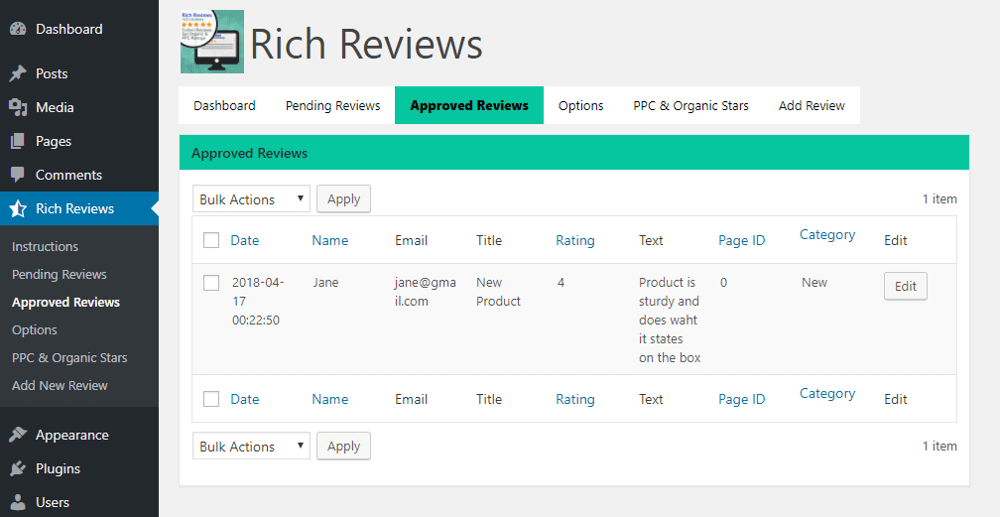Open the bottom Bulk Actions dropdown

point(251,446)
